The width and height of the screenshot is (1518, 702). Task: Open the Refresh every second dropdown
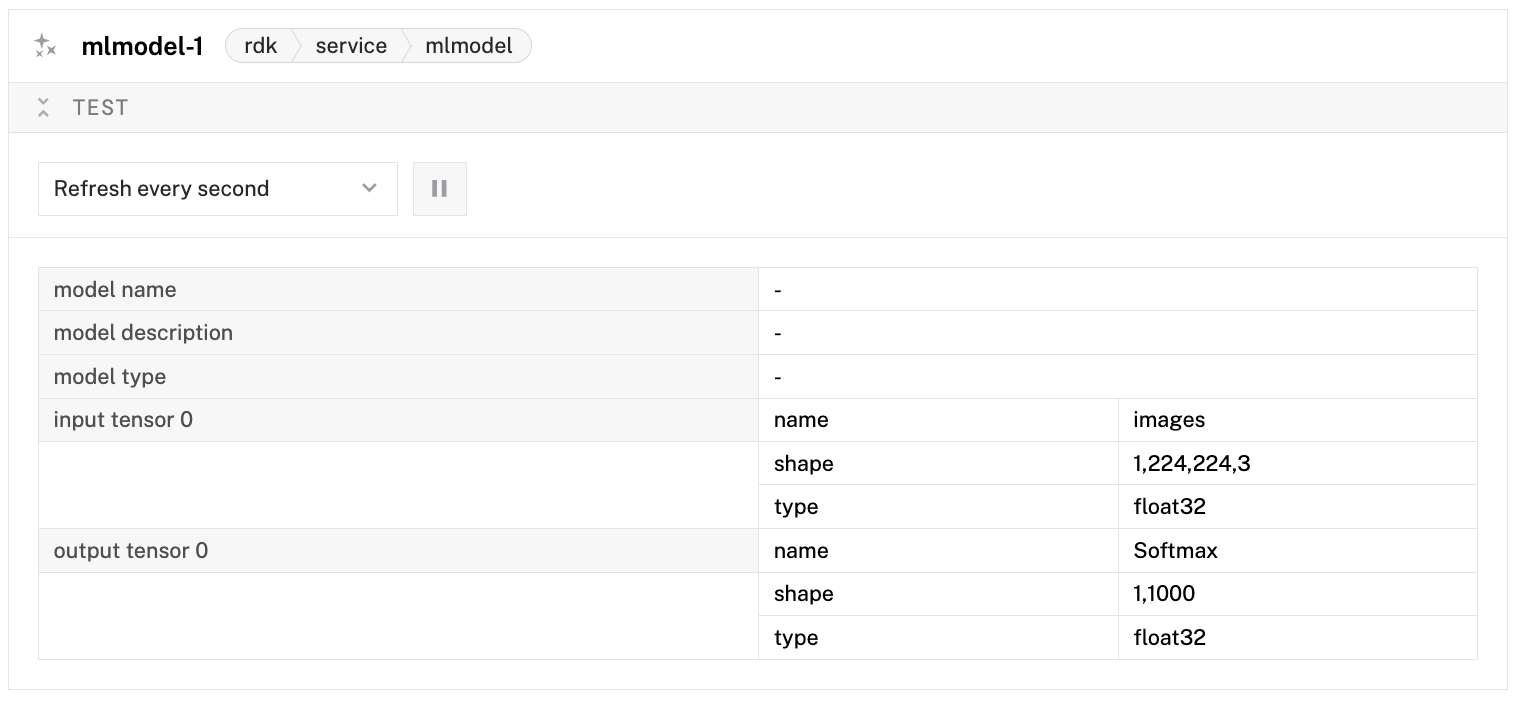pyautogui.click(x=217, y=189)
